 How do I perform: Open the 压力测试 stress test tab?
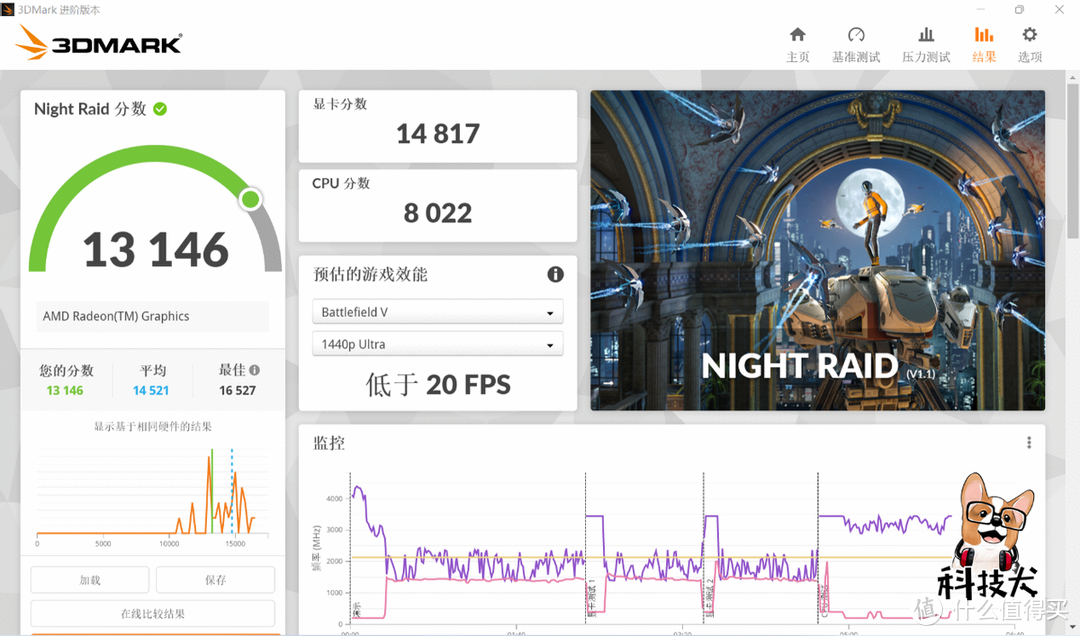coord(926,44)
